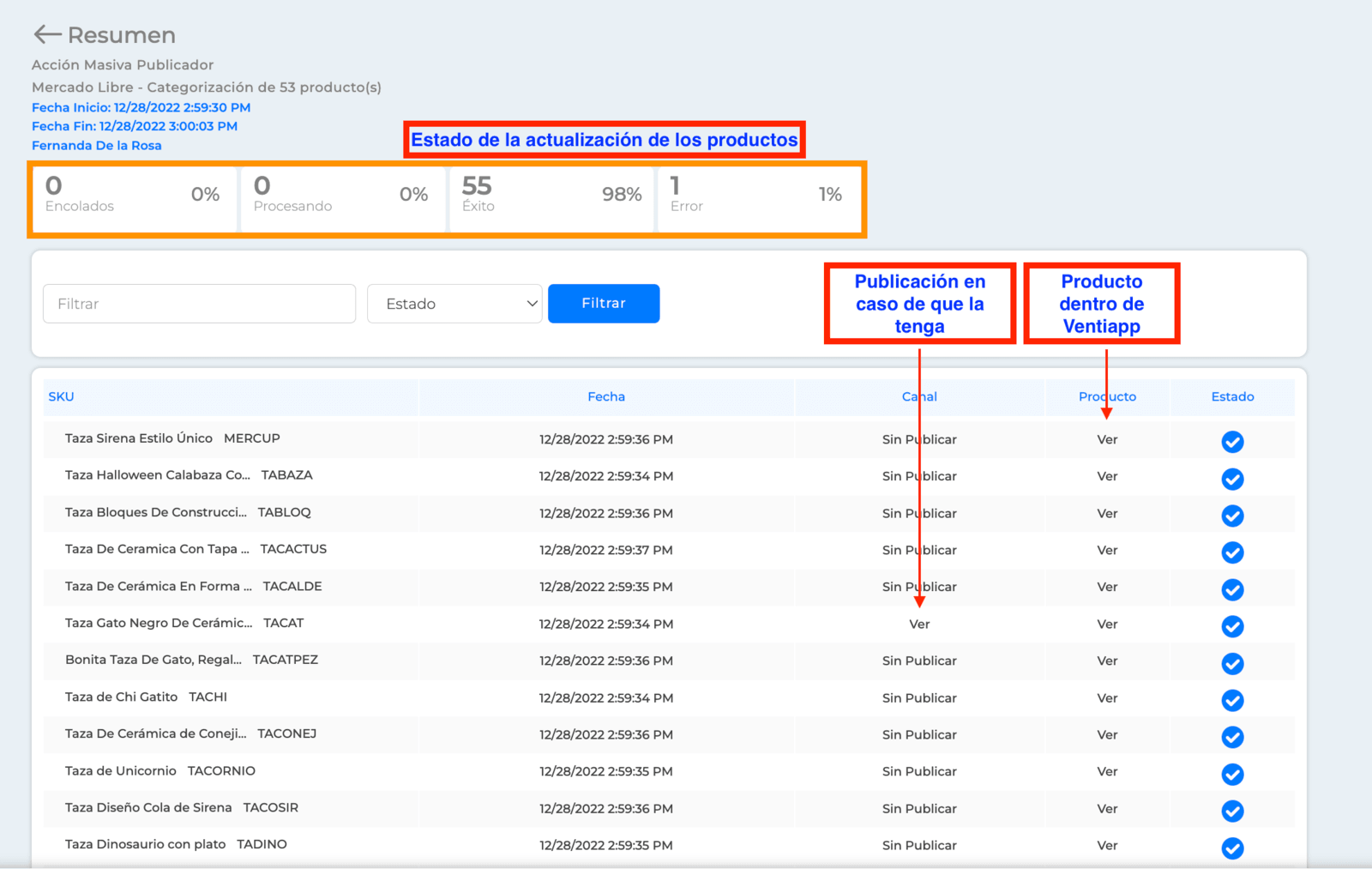Open Producto Ver link for TADINO
Viewport: 1372px width, 869px height.
pos(1107,845)
